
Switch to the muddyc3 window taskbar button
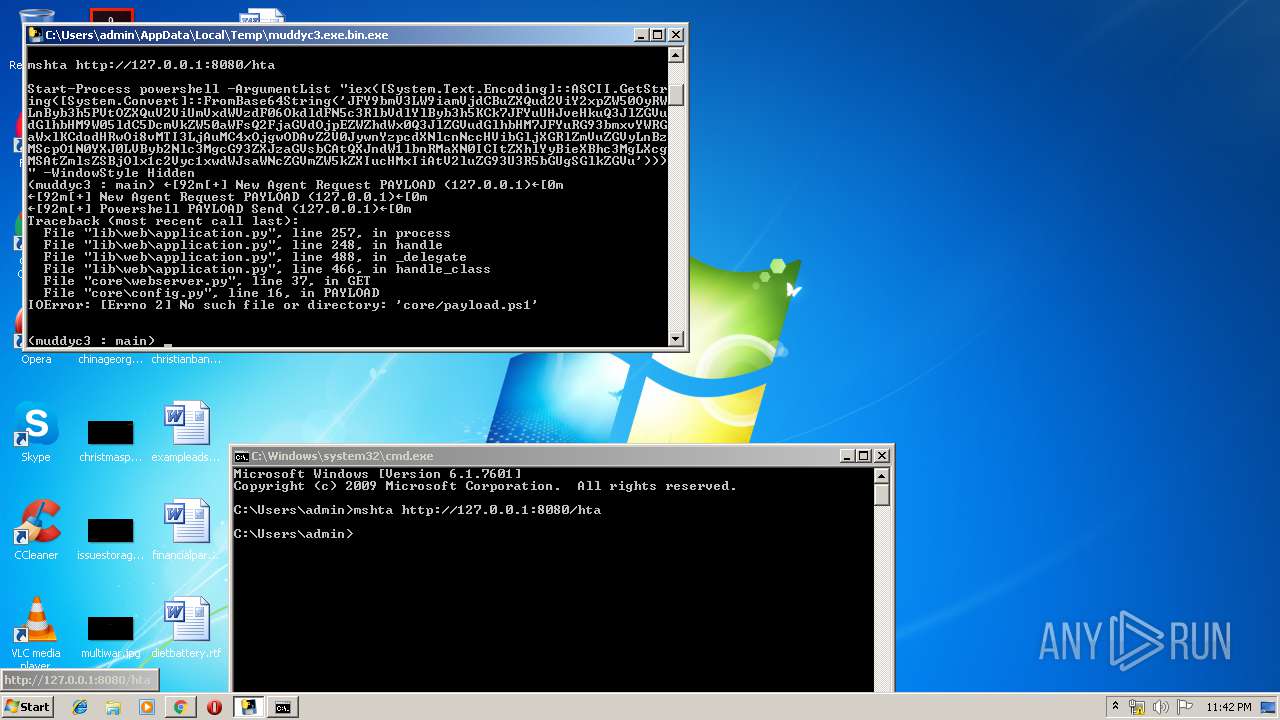click(x=248, y=707)
